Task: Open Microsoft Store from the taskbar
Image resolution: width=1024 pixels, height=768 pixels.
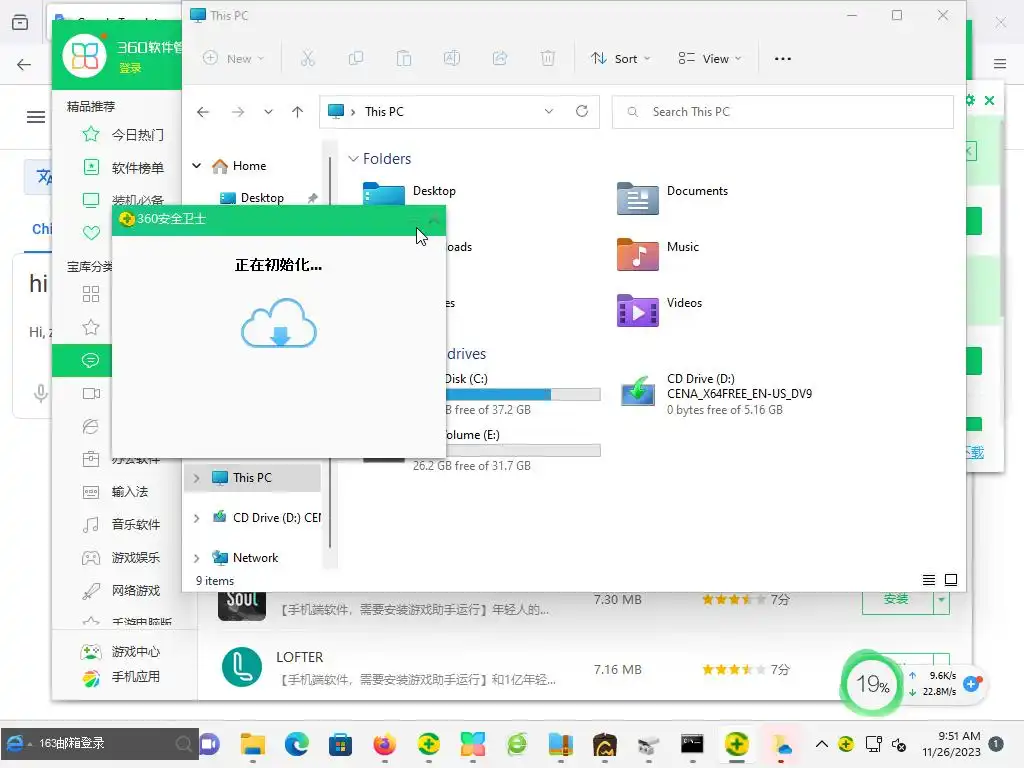Action: pyautogui.click(x=340, y=744)
